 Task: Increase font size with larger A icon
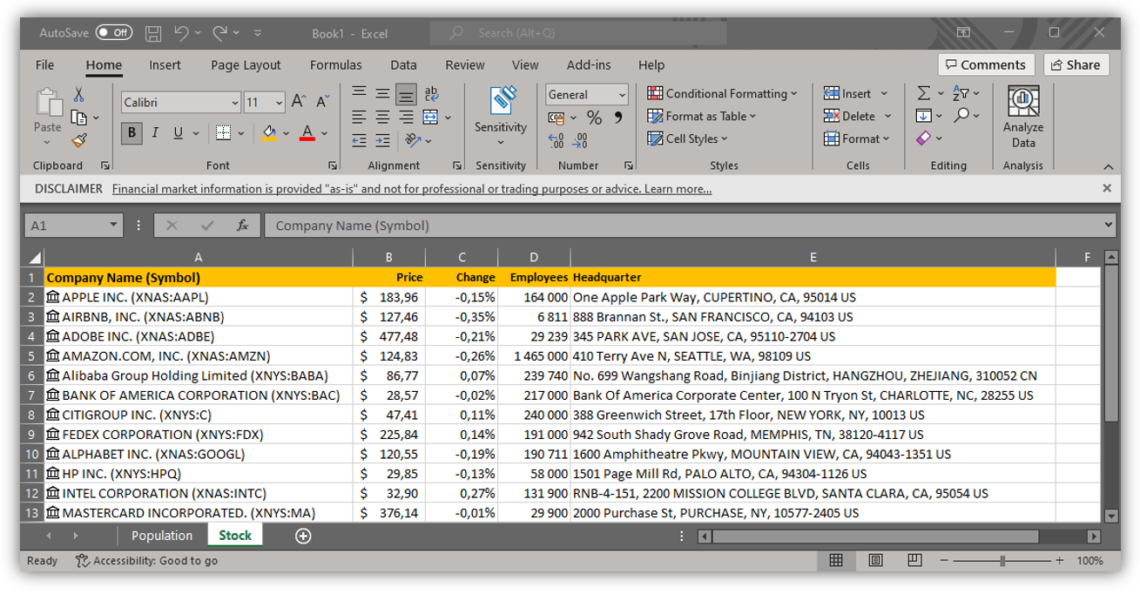tap(298, 102)
